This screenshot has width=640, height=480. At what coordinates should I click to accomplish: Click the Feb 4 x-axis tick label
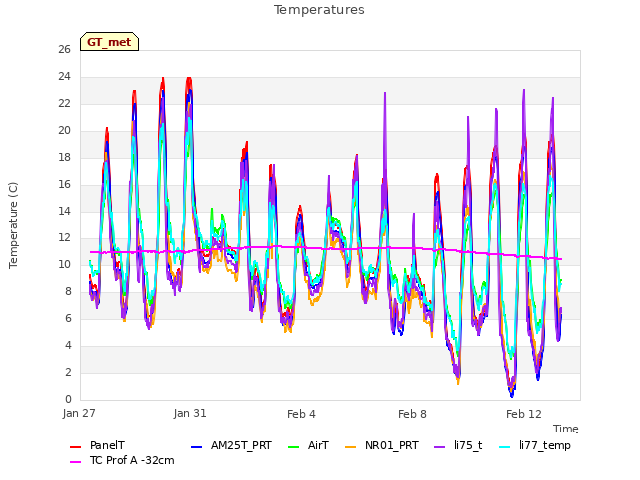(301, 414)
